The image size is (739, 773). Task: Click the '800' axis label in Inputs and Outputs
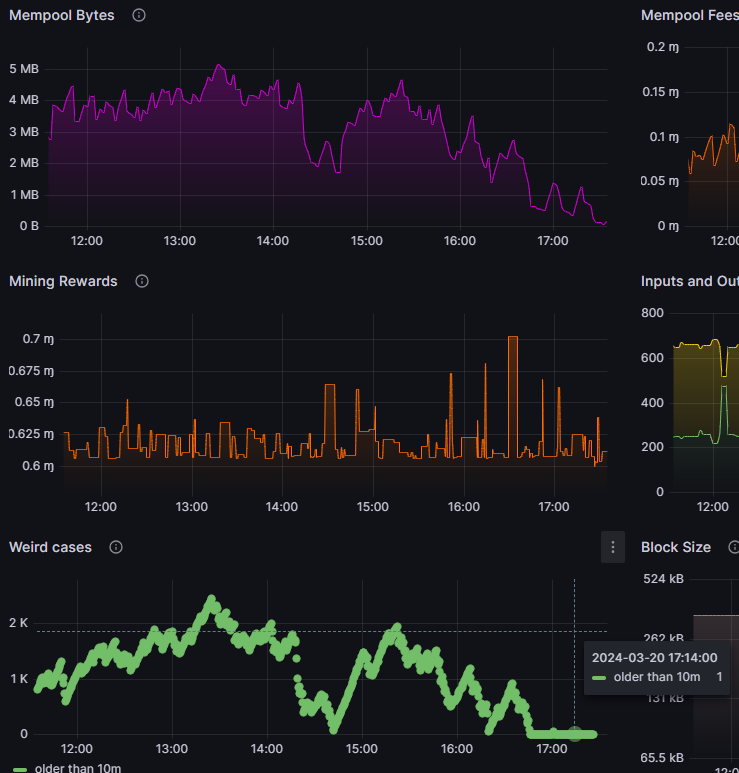point(652,313)
